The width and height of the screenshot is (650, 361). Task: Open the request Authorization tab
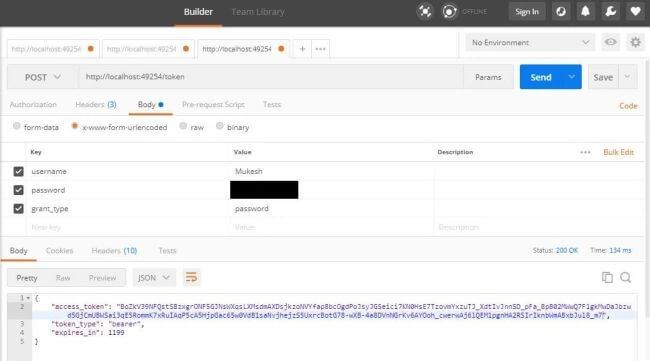click(33, 104)
